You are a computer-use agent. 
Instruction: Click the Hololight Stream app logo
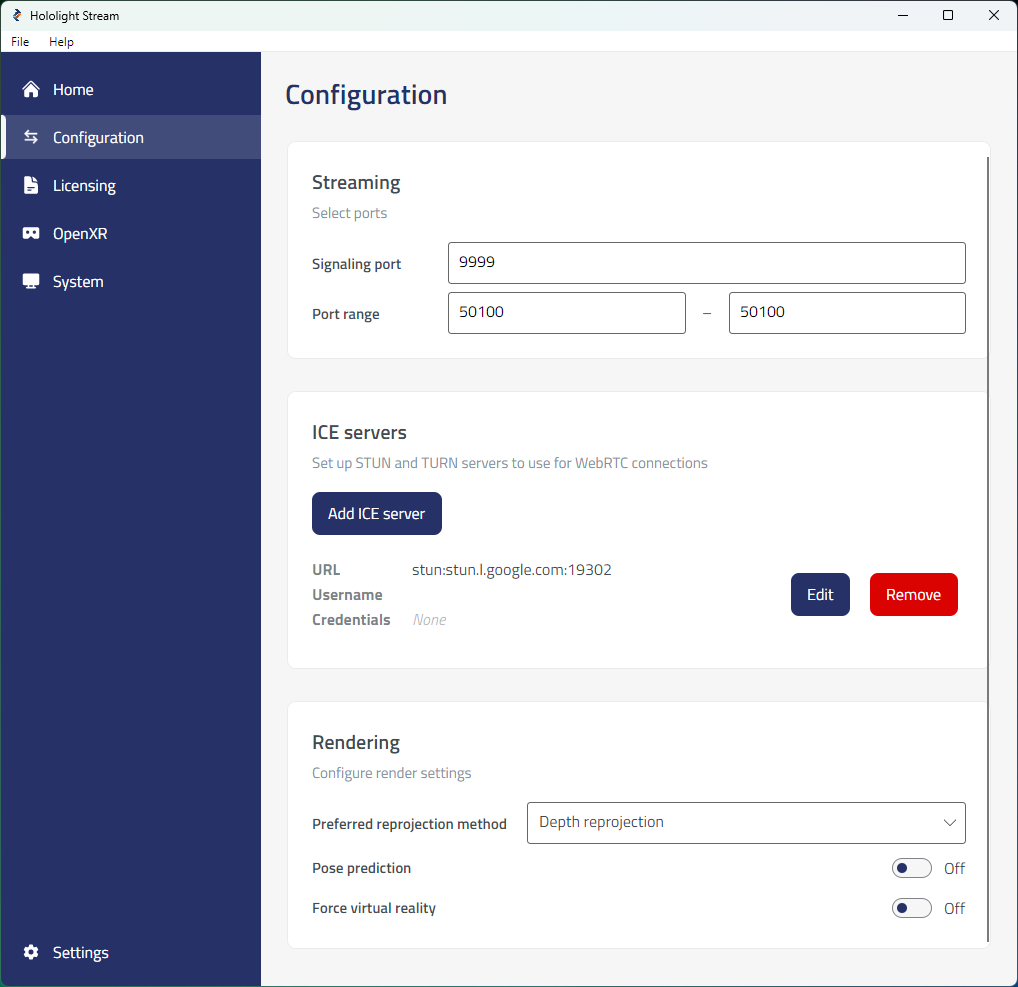pyautogui.click(x=17, y=15)
